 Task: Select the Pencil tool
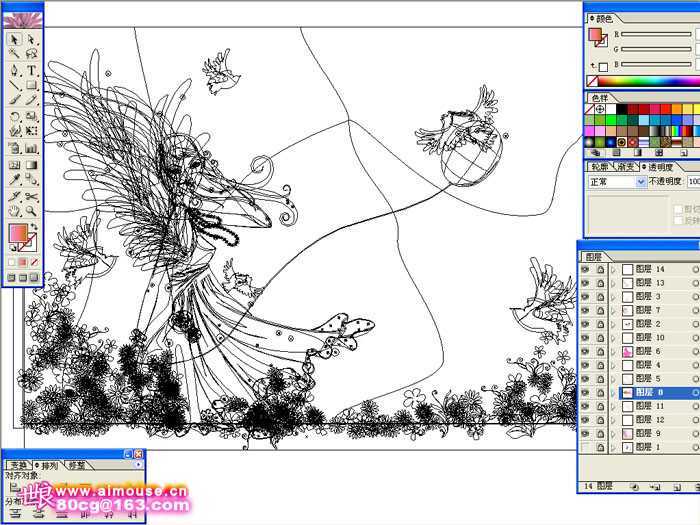[x=31, y=100]
